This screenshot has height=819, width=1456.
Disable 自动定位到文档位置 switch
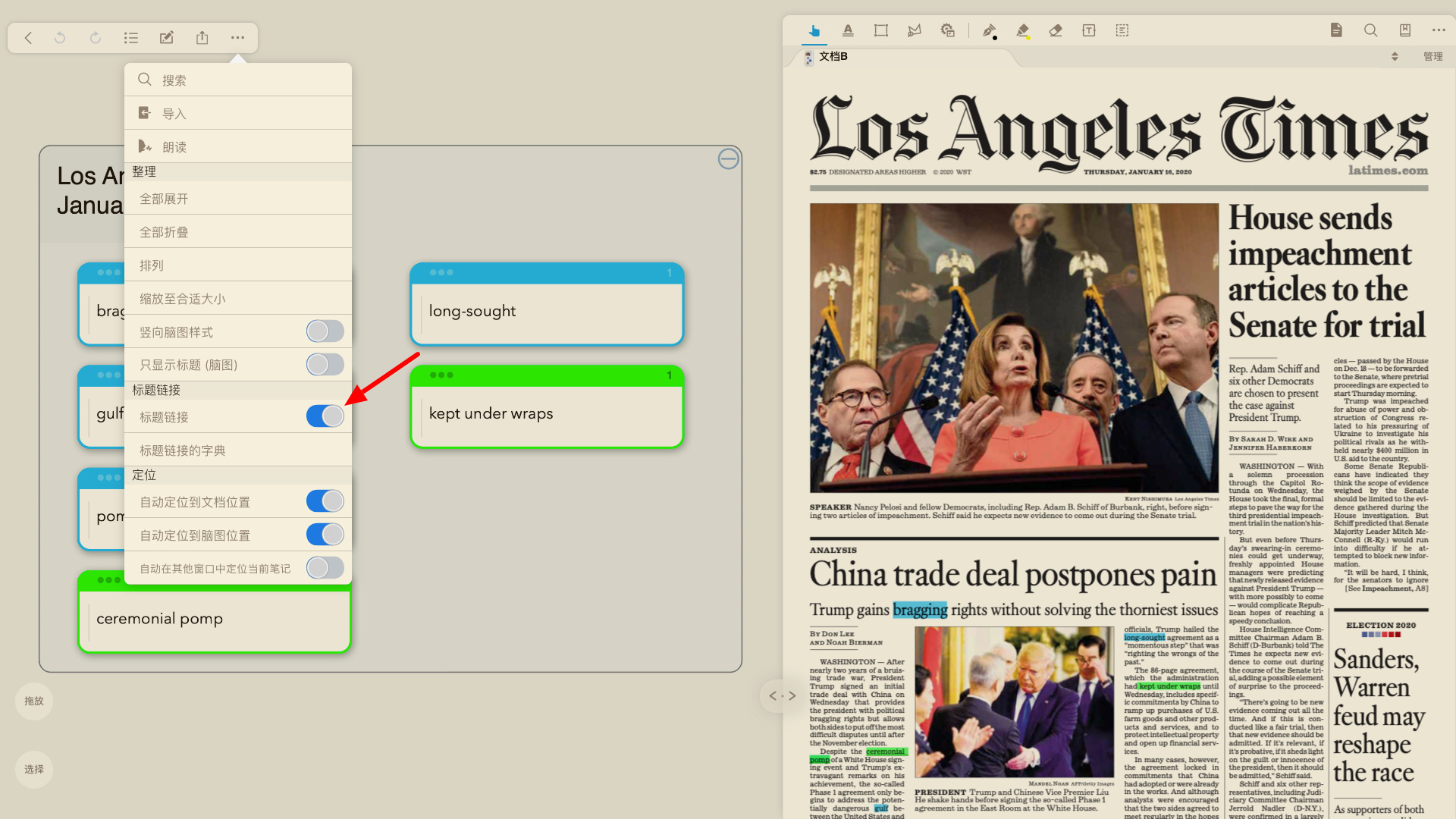[x=325, y=501]
